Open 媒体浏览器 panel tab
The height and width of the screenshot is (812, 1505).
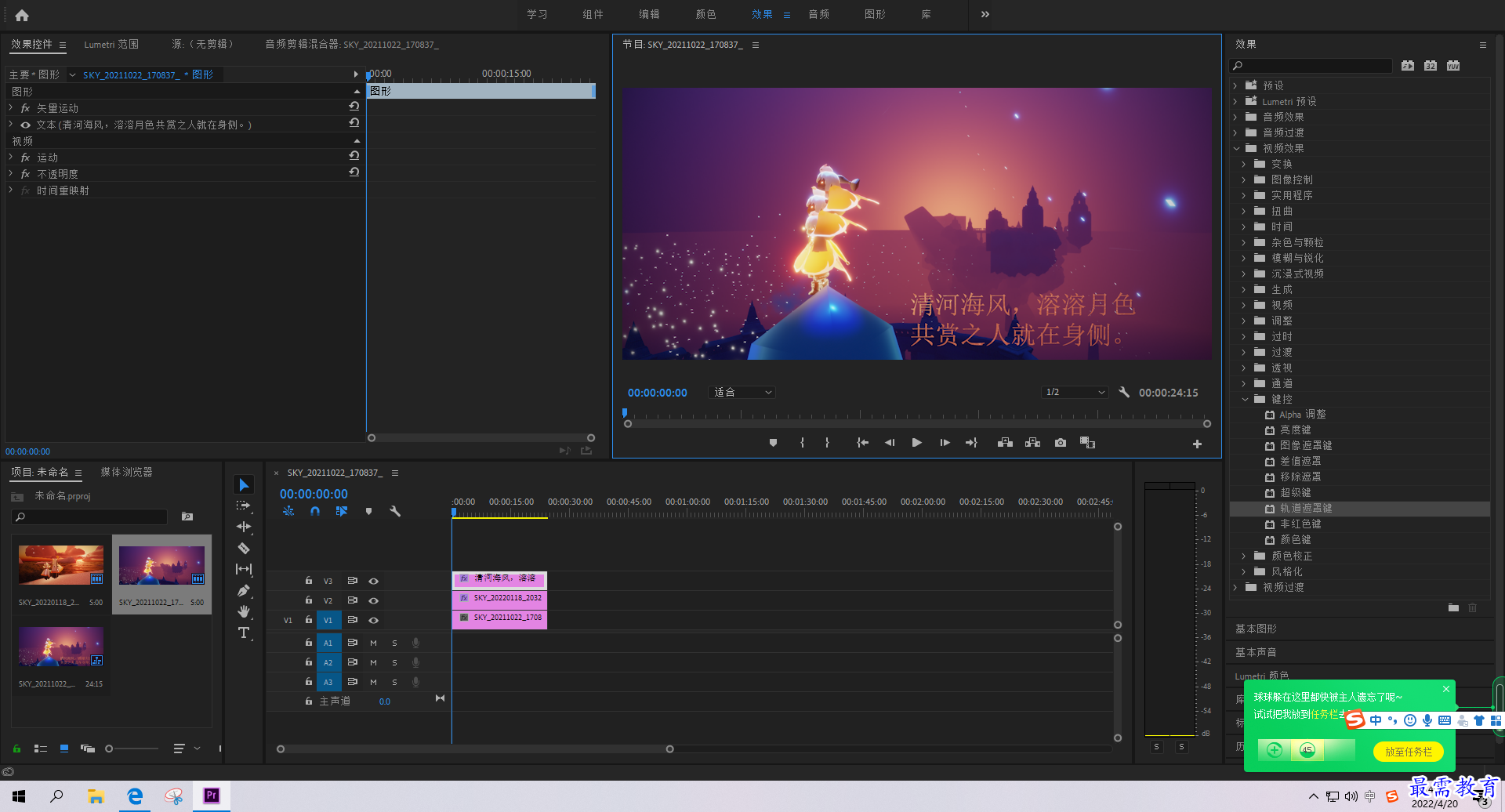click(126, 472)
